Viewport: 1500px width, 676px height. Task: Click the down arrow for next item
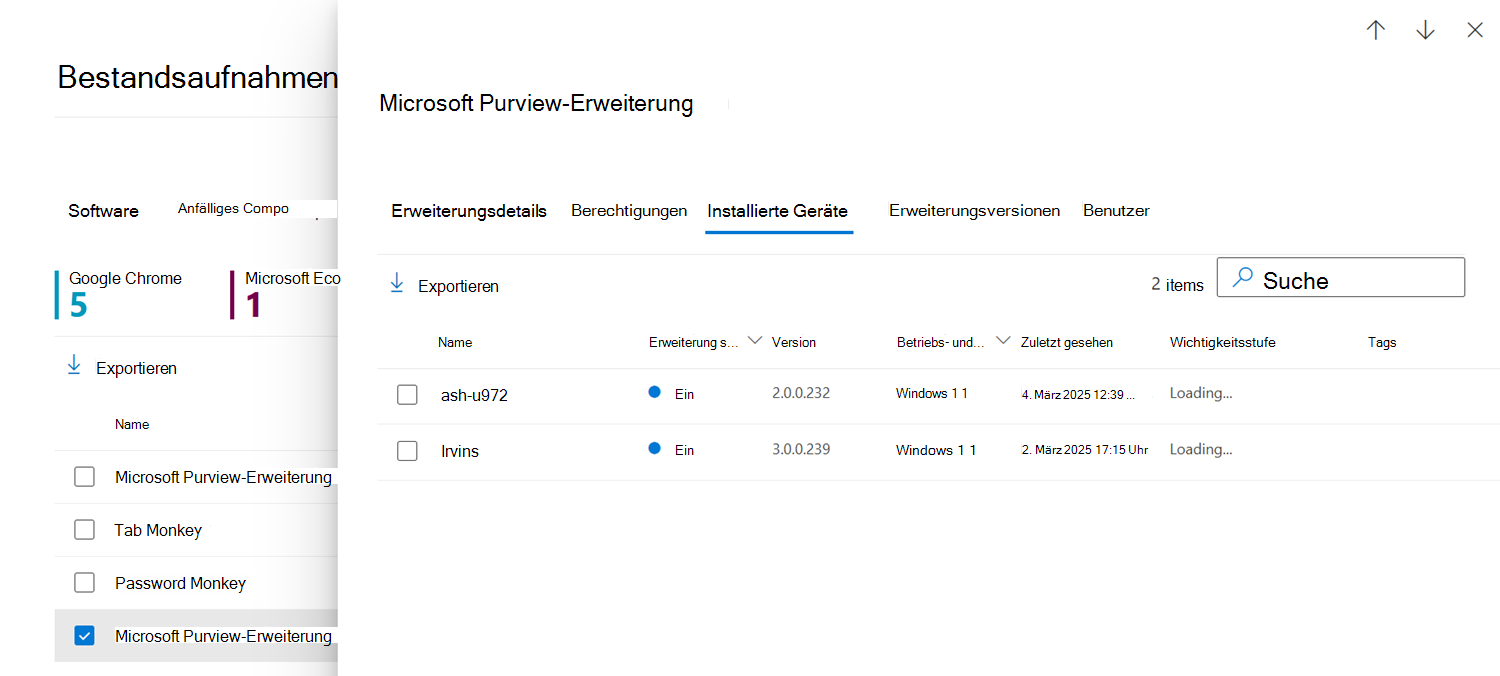(x=1426, y=30)
